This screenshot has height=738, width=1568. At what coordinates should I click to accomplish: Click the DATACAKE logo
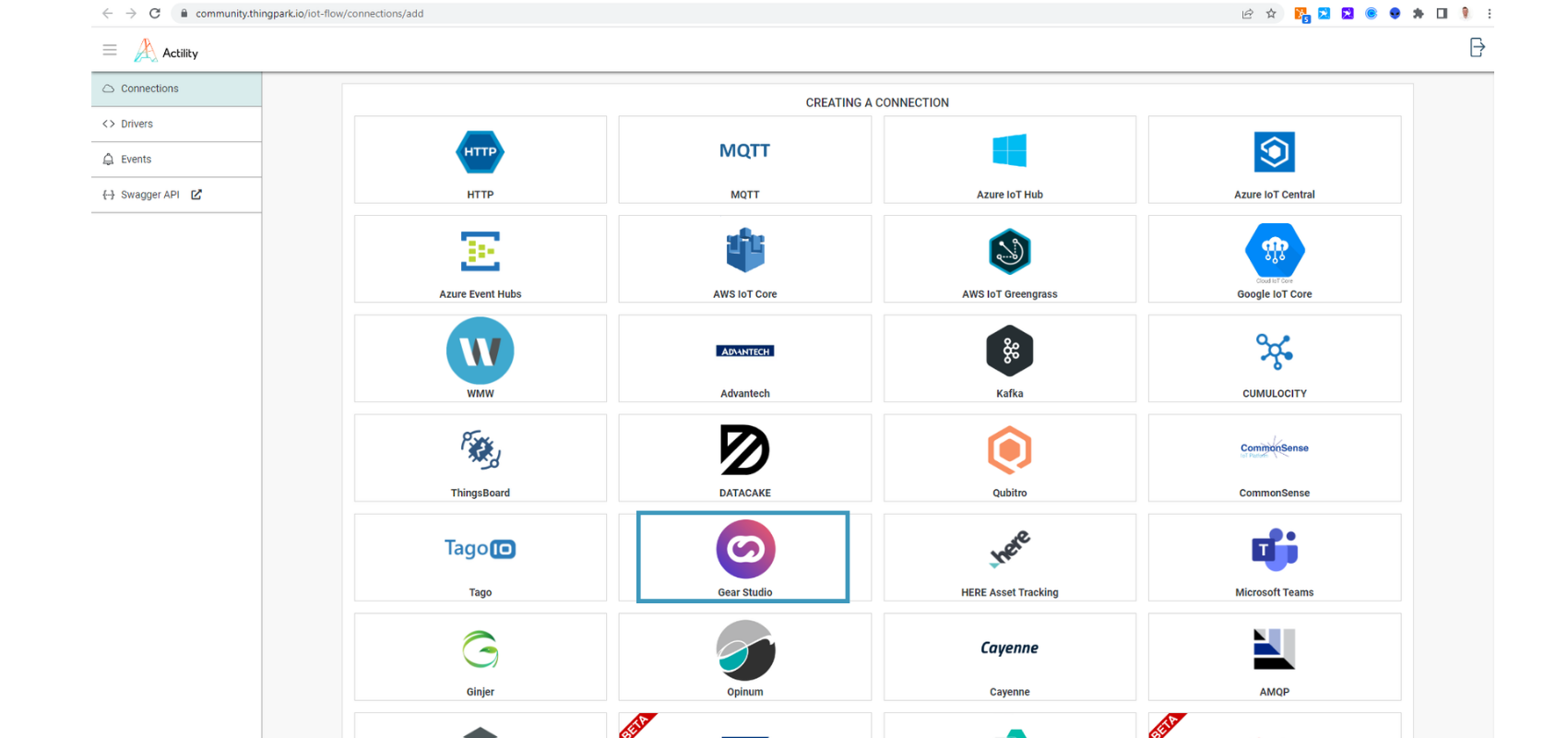(x=744, y=450)
